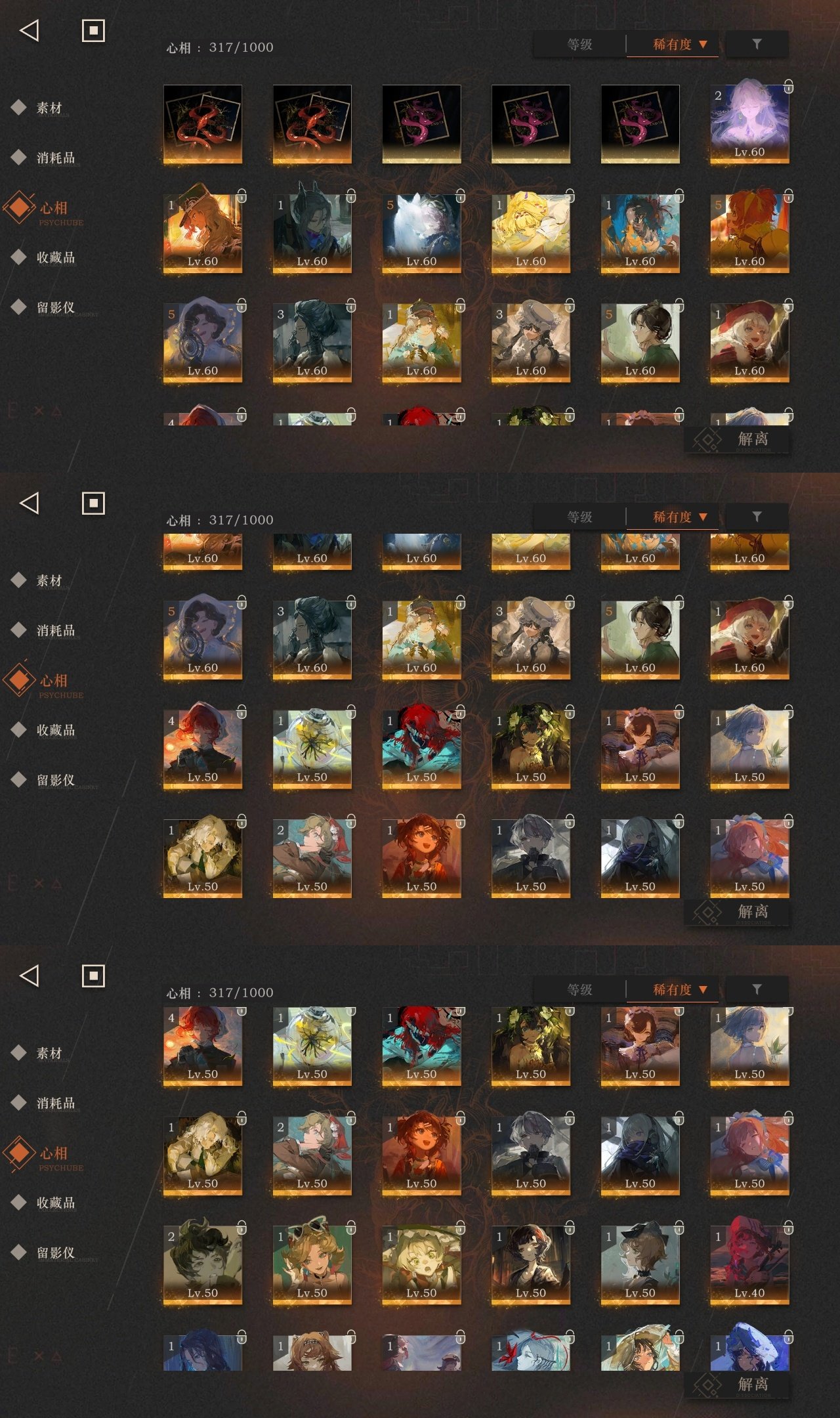
Task: Select the 消耗品 sidebar diamond icon
Action: (19, 157)
